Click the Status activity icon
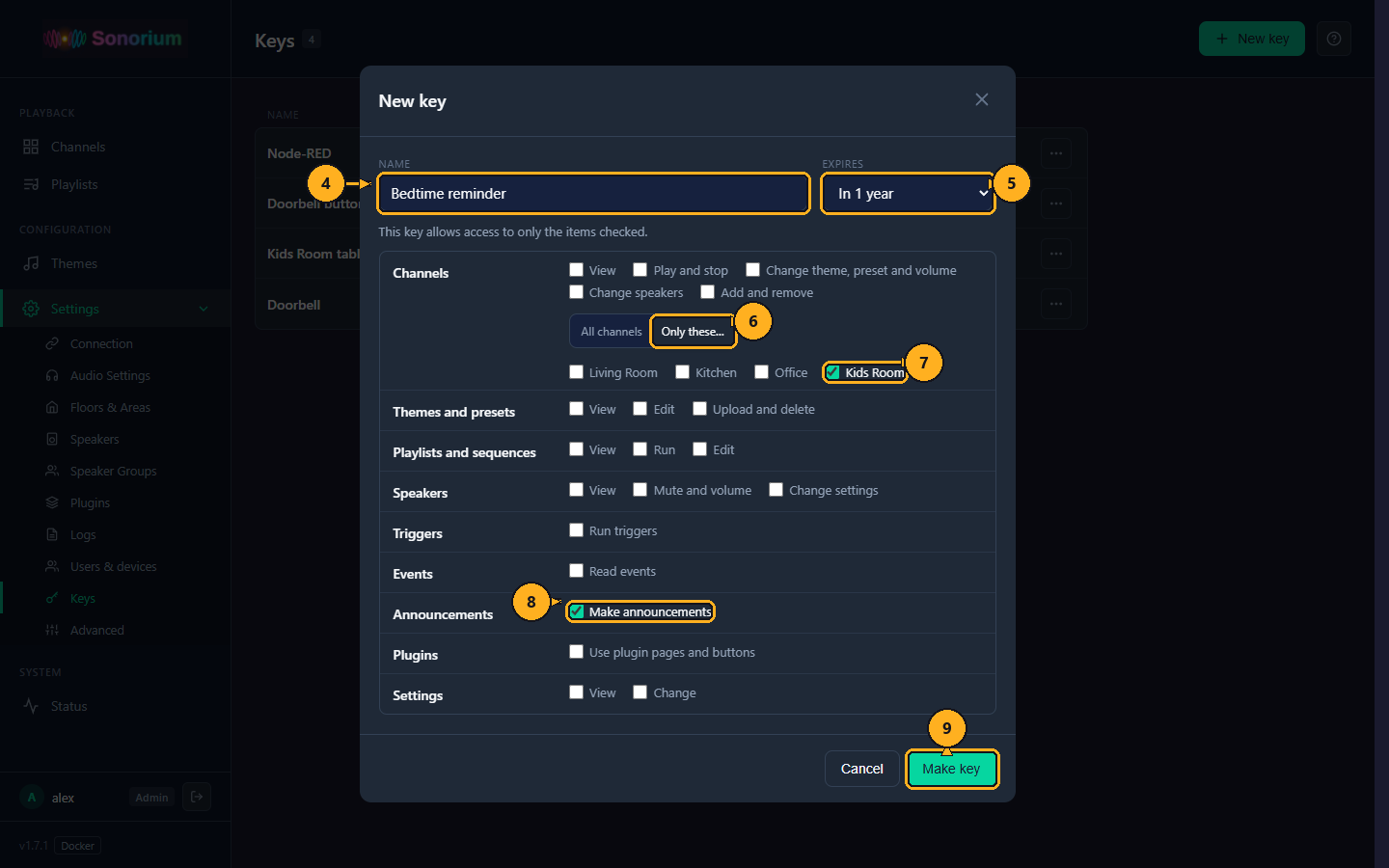The width and height of the screenshot is (1389, 868). pyautogui.click(x=31, y=706)
